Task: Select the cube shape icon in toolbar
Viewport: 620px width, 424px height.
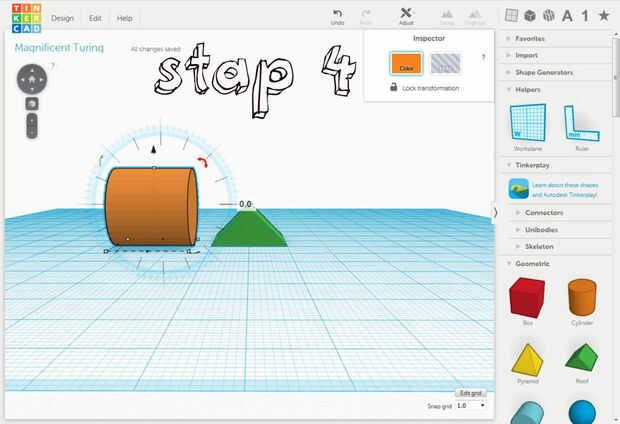Action: pyautogui.click(x=529, y=16)
